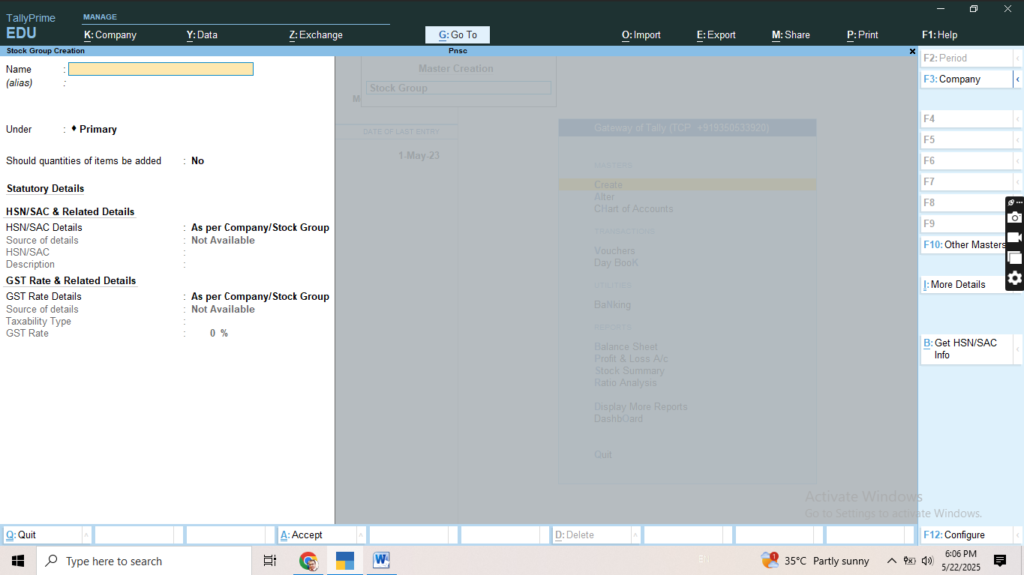Select Vouchers in Gateway of Tally
The height and width of the screenshot is (575, 1024).
tap(614, 251)
